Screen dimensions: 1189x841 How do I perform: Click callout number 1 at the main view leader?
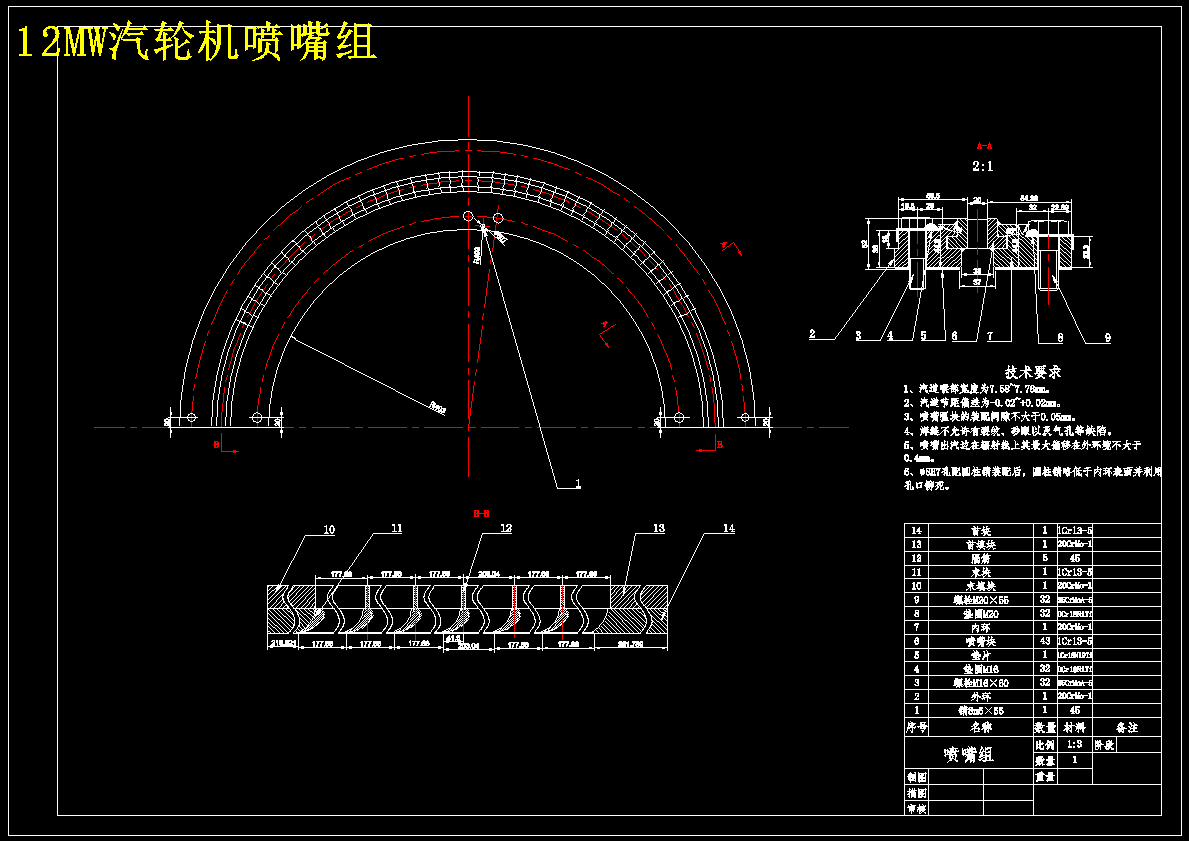[578, 483]
